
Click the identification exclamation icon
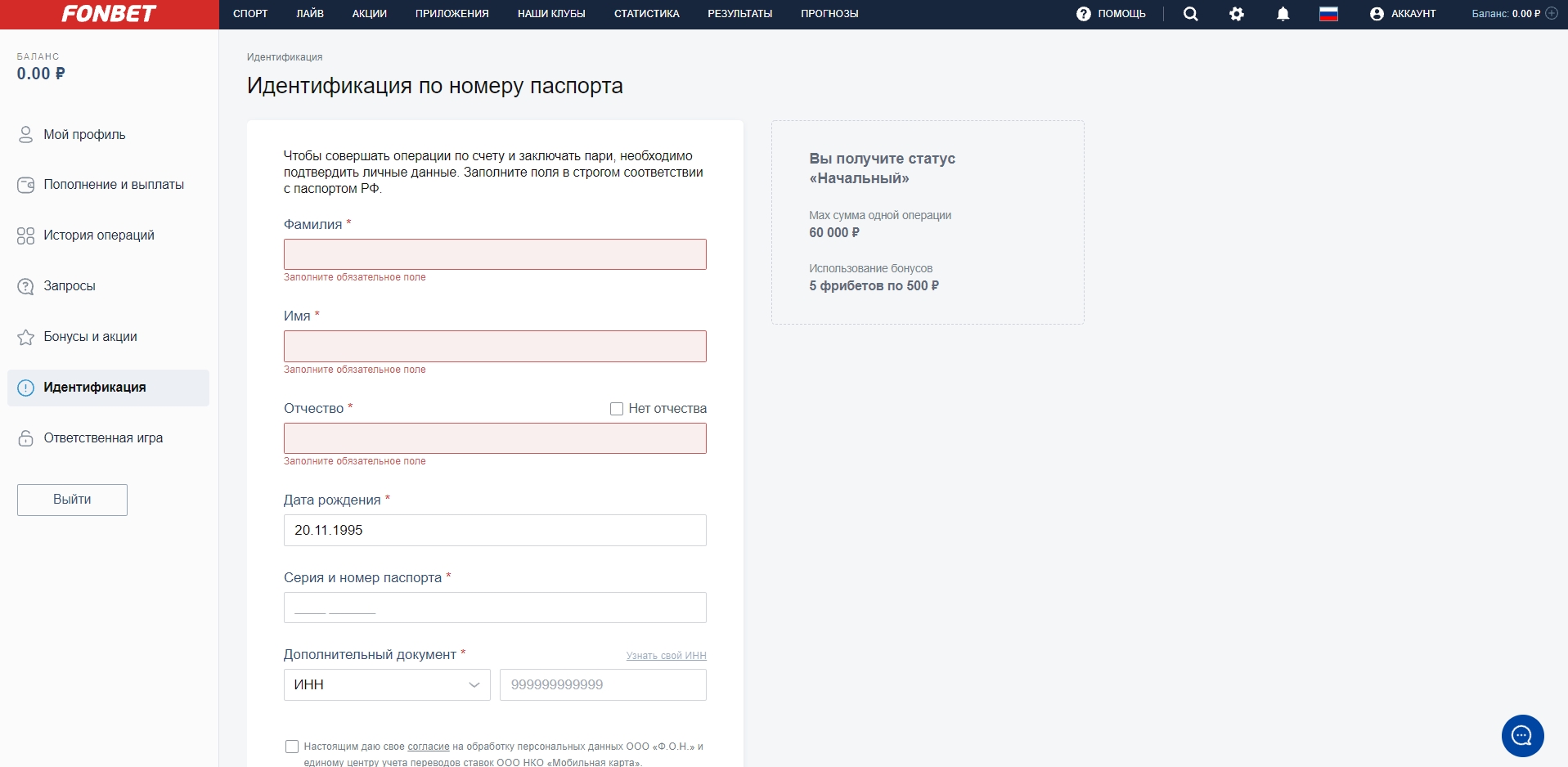click(25, 388)
